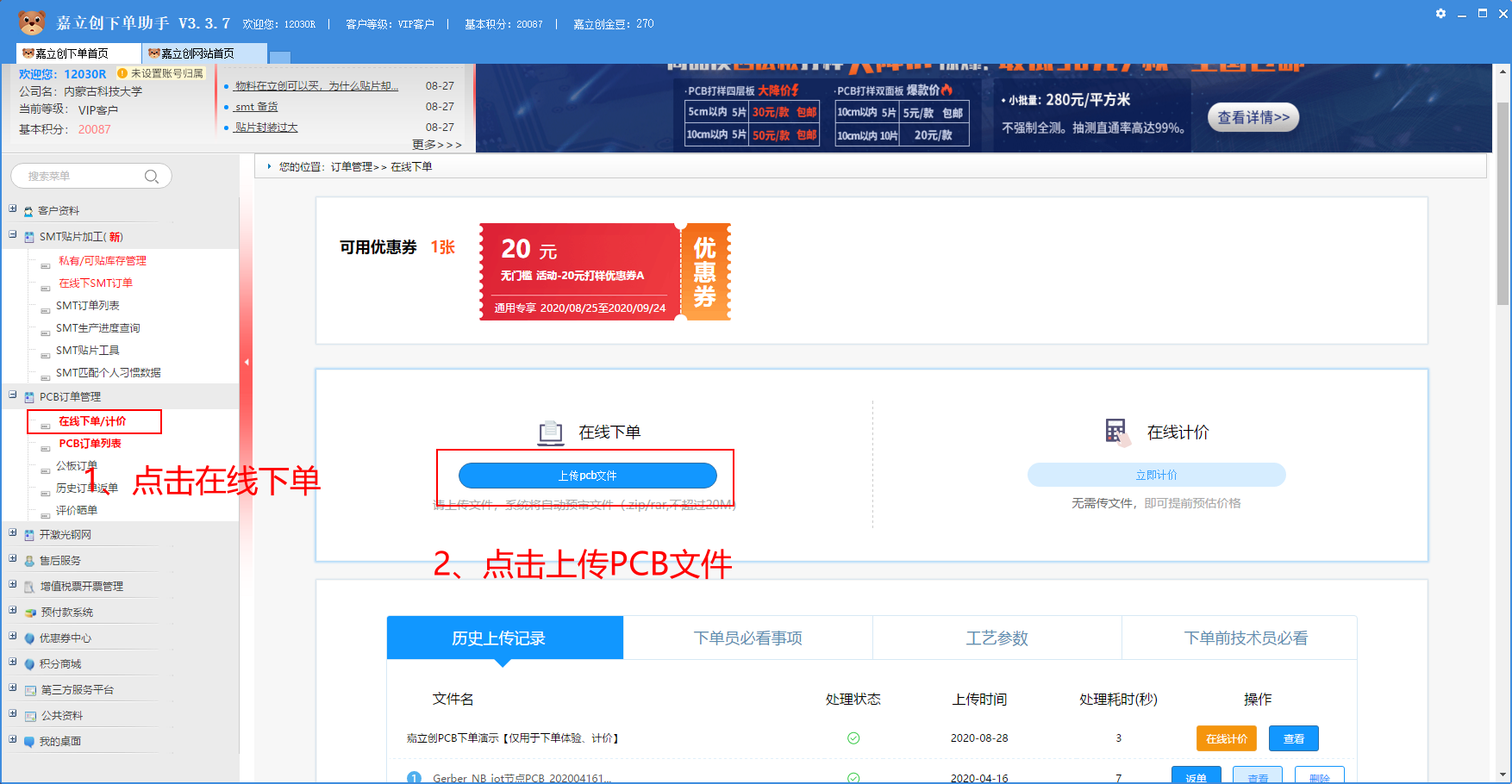Image resolution: width=1512 pixels, height=784 pixels.
Task: Click the 立即计价 button
Action: pyautogui.click(x=1157, y=475)
